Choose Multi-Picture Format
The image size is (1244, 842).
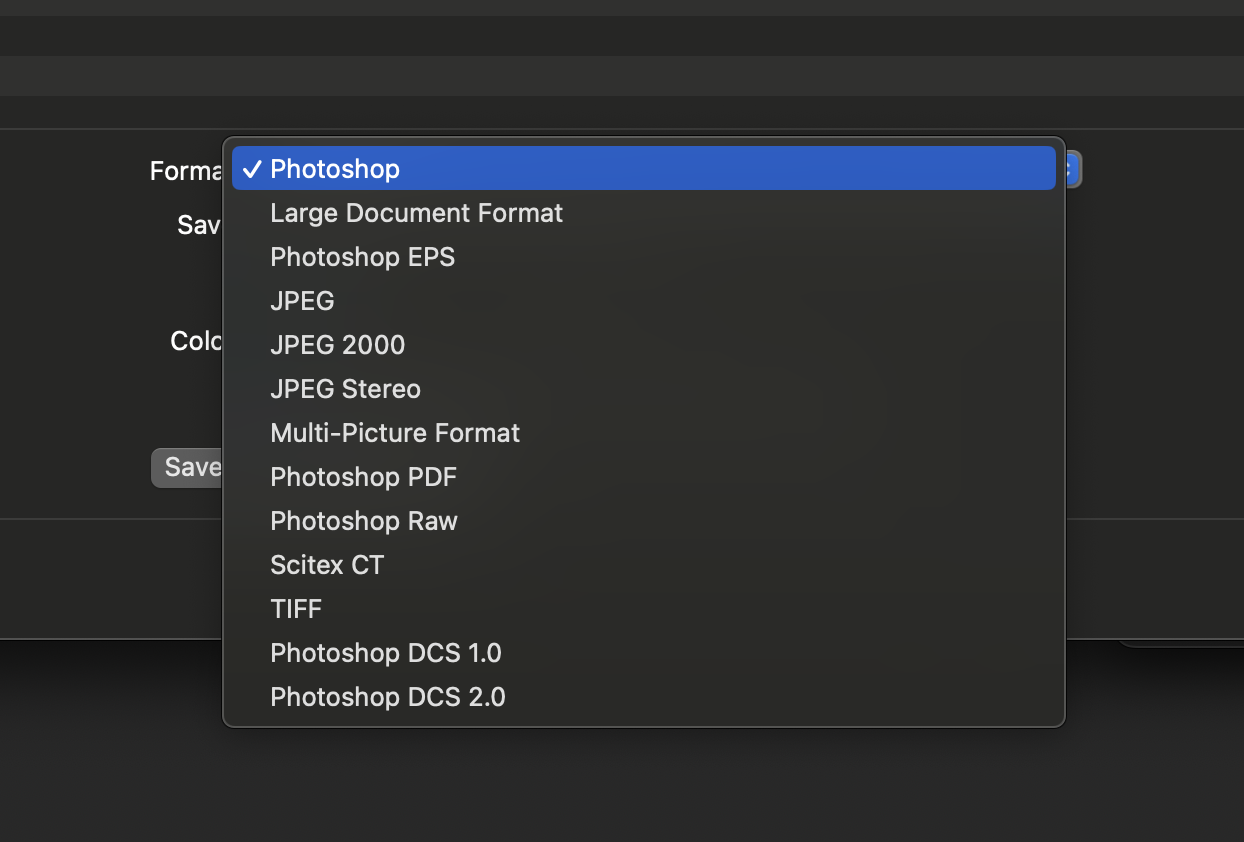tap(395, 432)
